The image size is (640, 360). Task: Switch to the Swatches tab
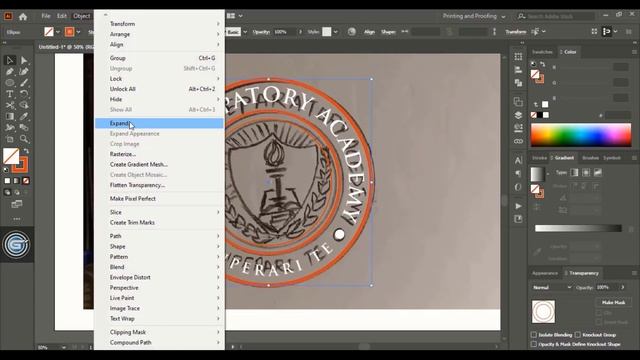point(542,52)
